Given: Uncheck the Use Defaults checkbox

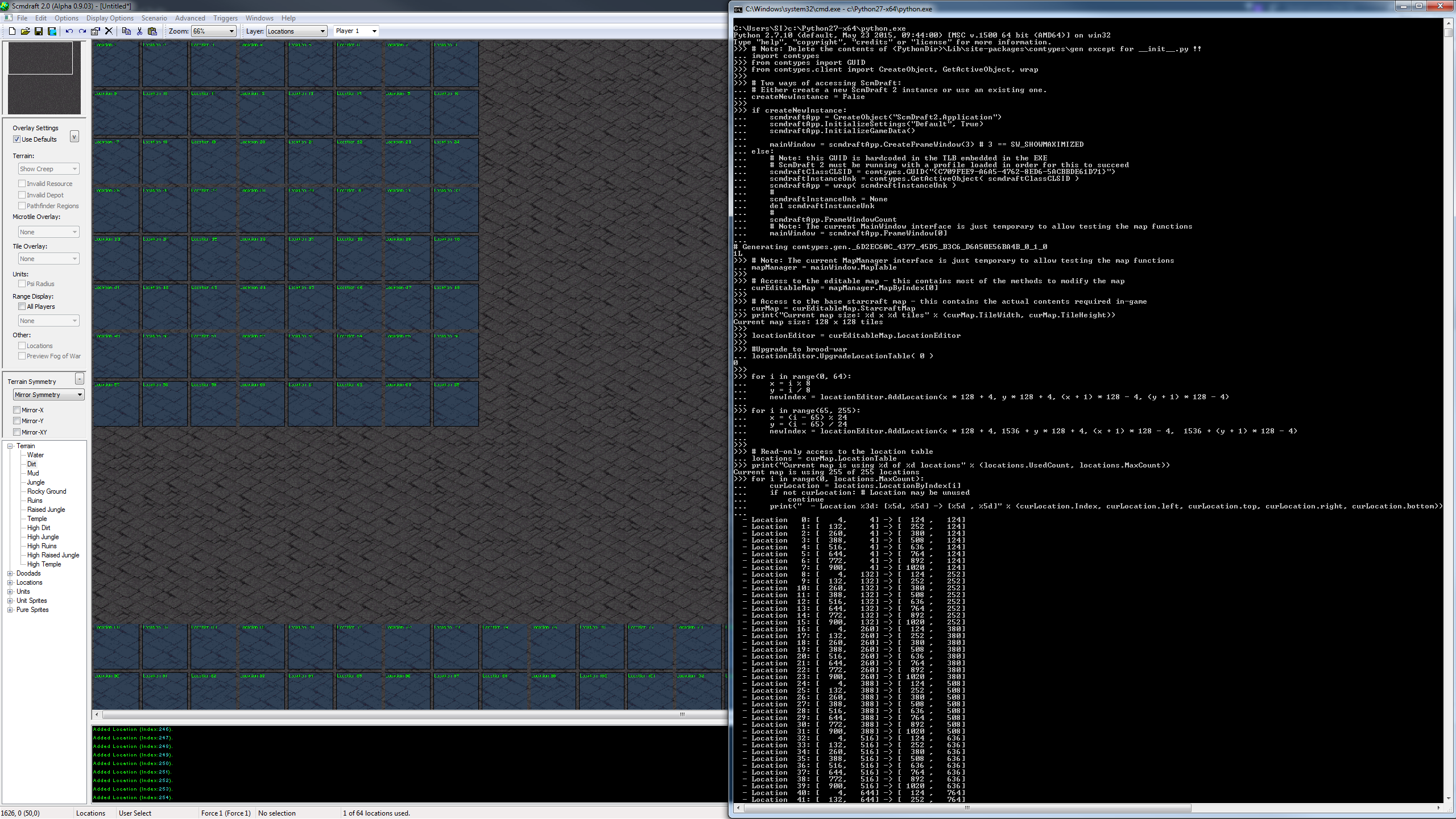Looking at the screenshot, I should pos(17,139).
